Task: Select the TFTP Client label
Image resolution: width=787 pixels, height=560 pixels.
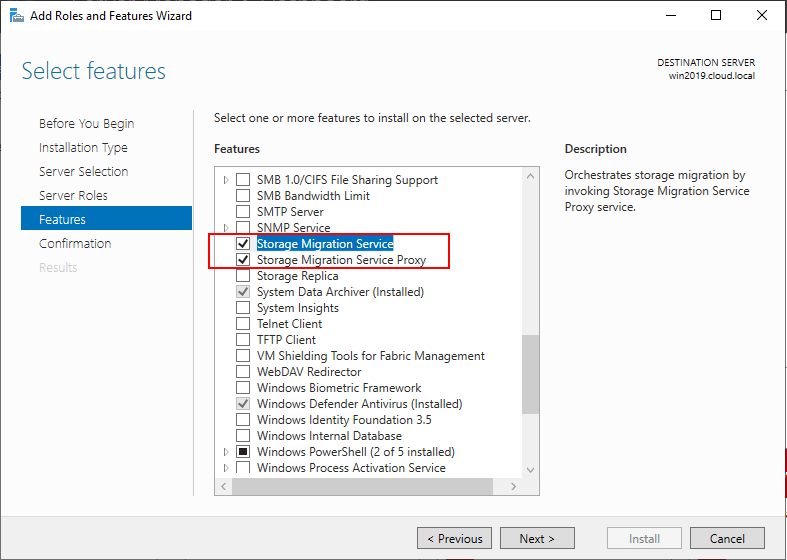Action: point(286,340)
